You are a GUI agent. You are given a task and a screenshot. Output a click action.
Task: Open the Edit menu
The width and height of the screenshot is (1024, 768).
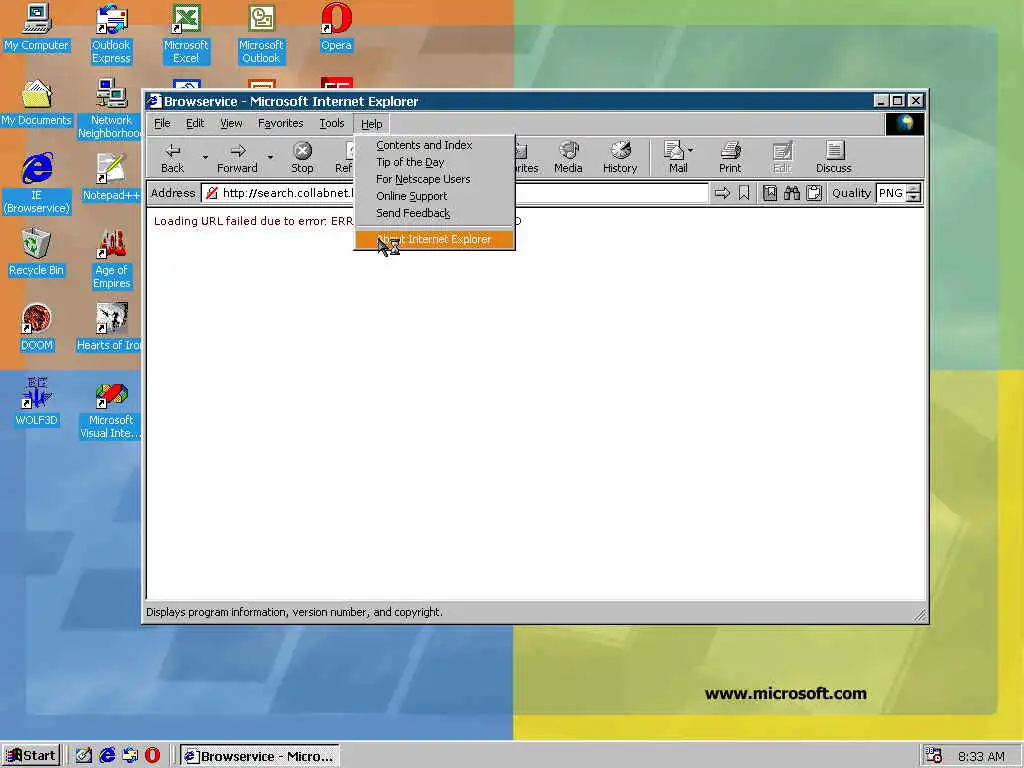(x=195, y=123)
